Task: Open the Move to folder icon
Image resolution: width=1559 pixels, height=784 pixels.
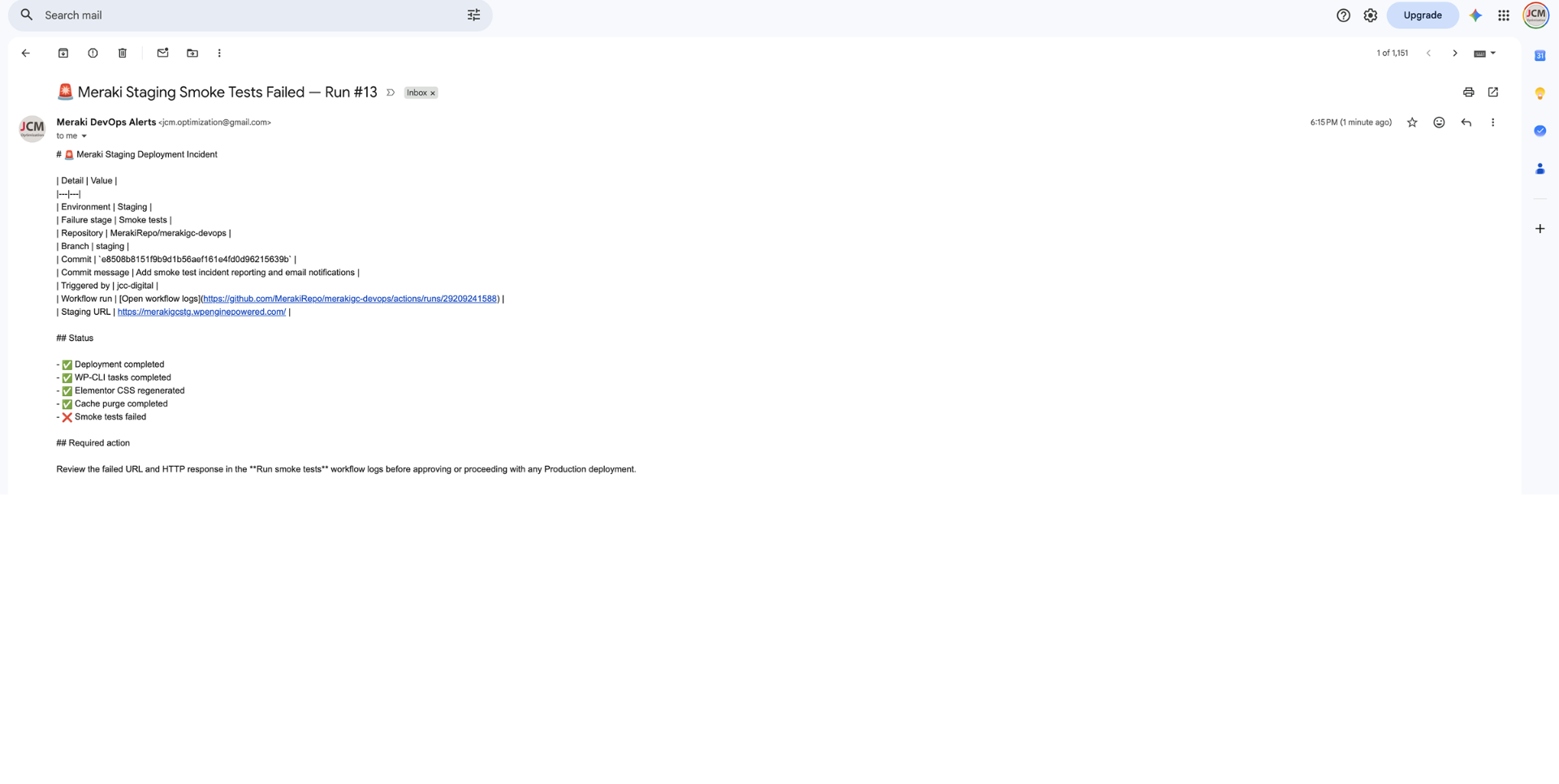Action: click(x=192, y=54)
